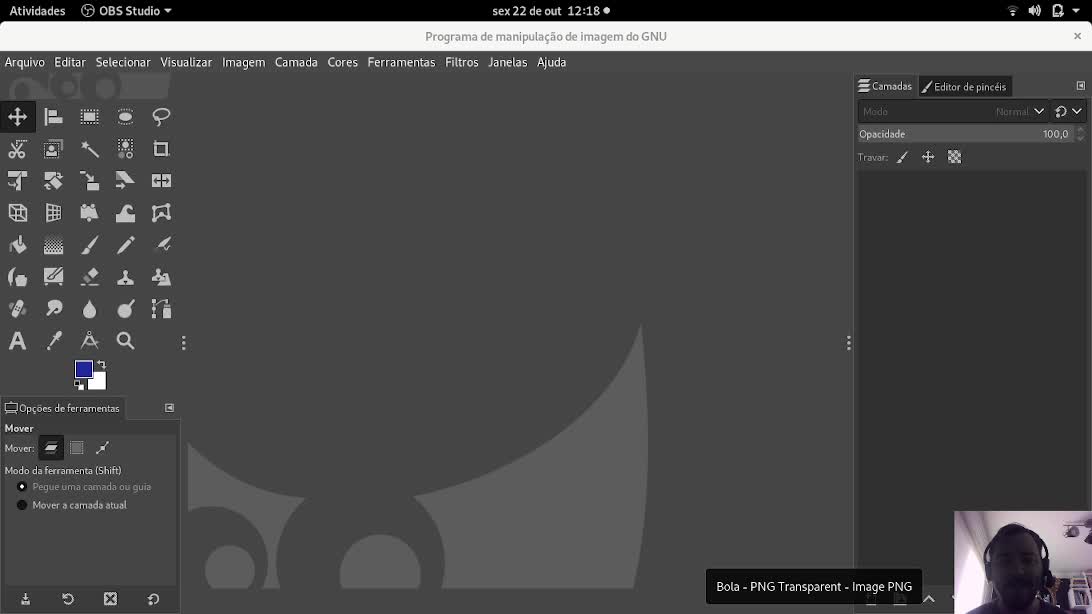This screenshot has height=614, width=1092.
Task: Select the Gradient tool
Action: coord(54,244)
